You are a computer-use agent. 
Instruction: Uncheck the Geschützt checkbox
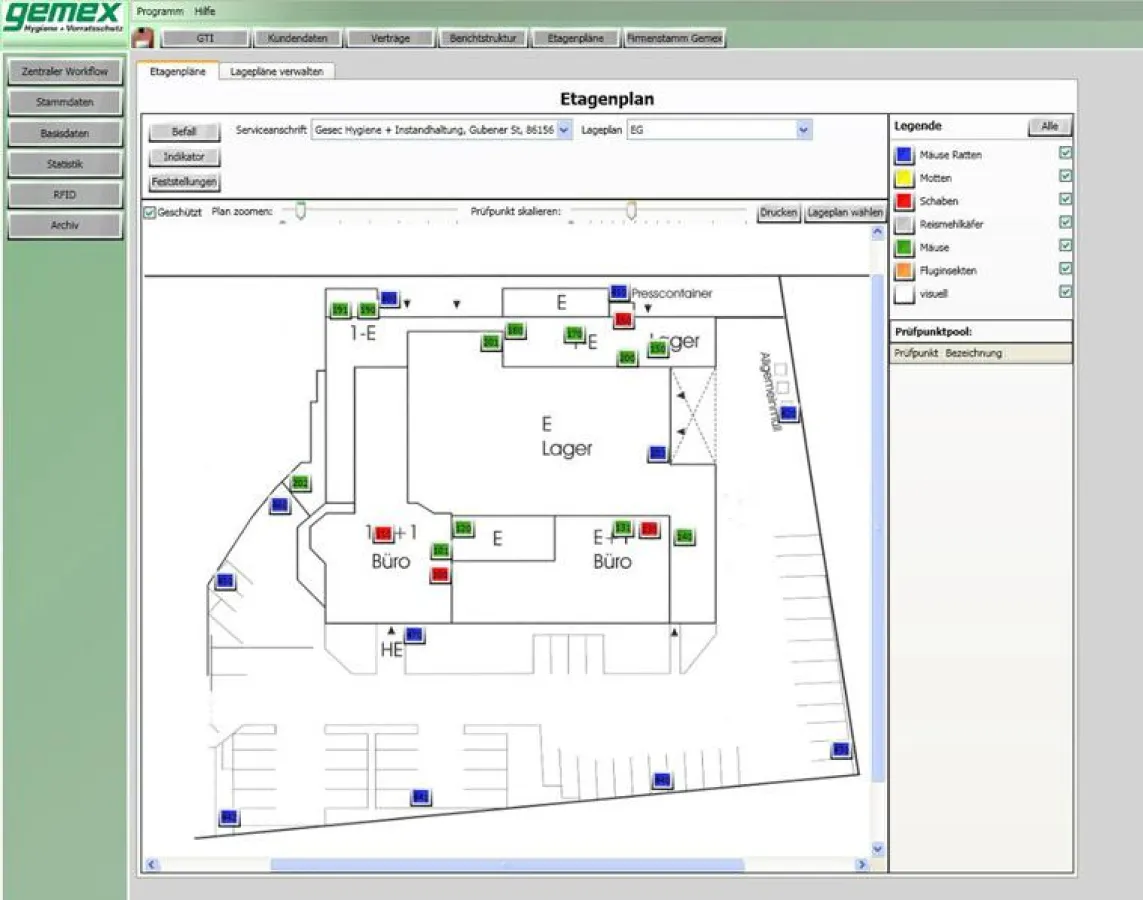[x=150, y=213]
